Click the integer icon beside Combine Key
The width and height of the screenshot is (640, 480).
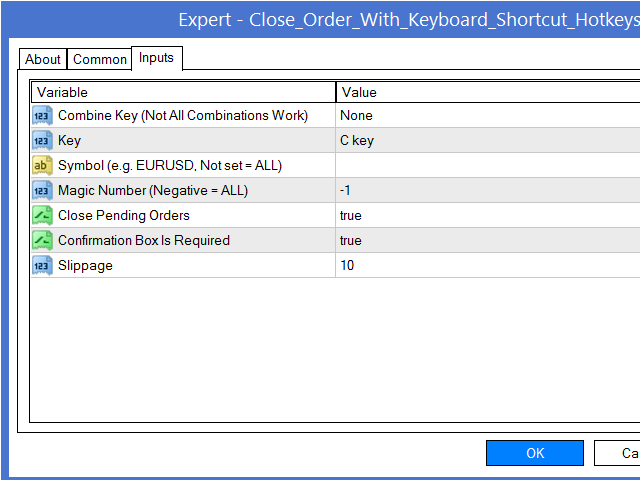point(42,116)
